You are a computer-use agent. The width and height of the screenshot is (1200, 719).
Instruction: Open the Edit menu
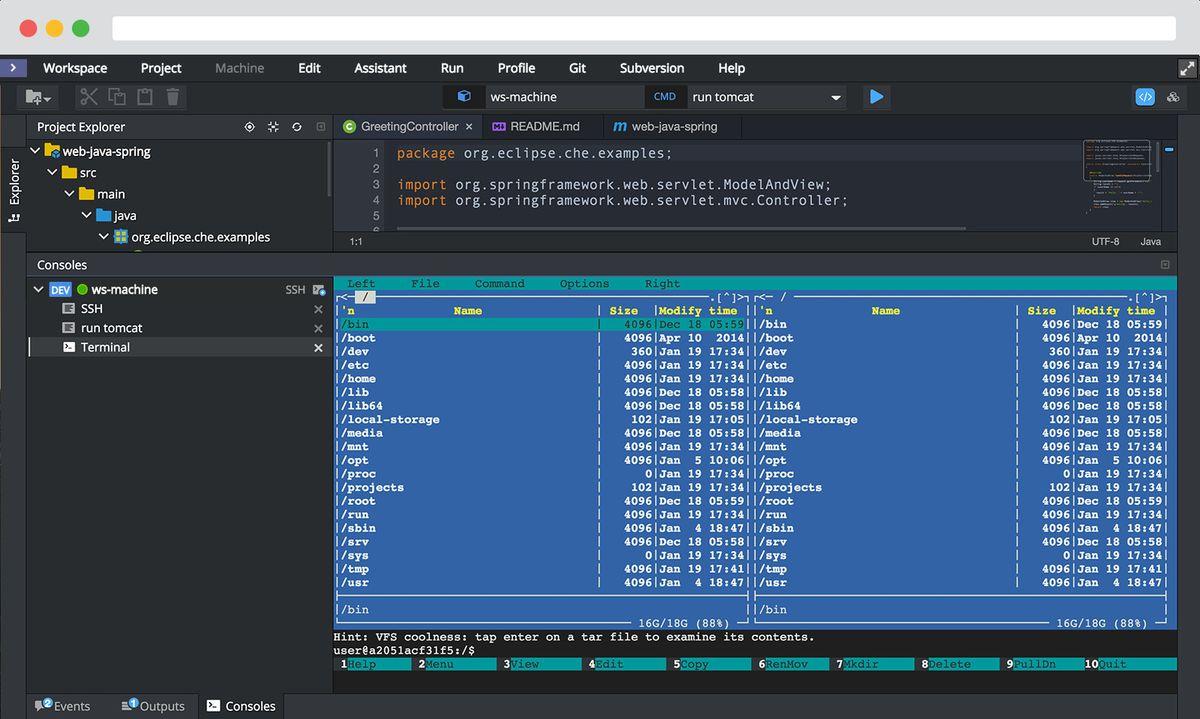pyautogui.click(x=310, y=68)
